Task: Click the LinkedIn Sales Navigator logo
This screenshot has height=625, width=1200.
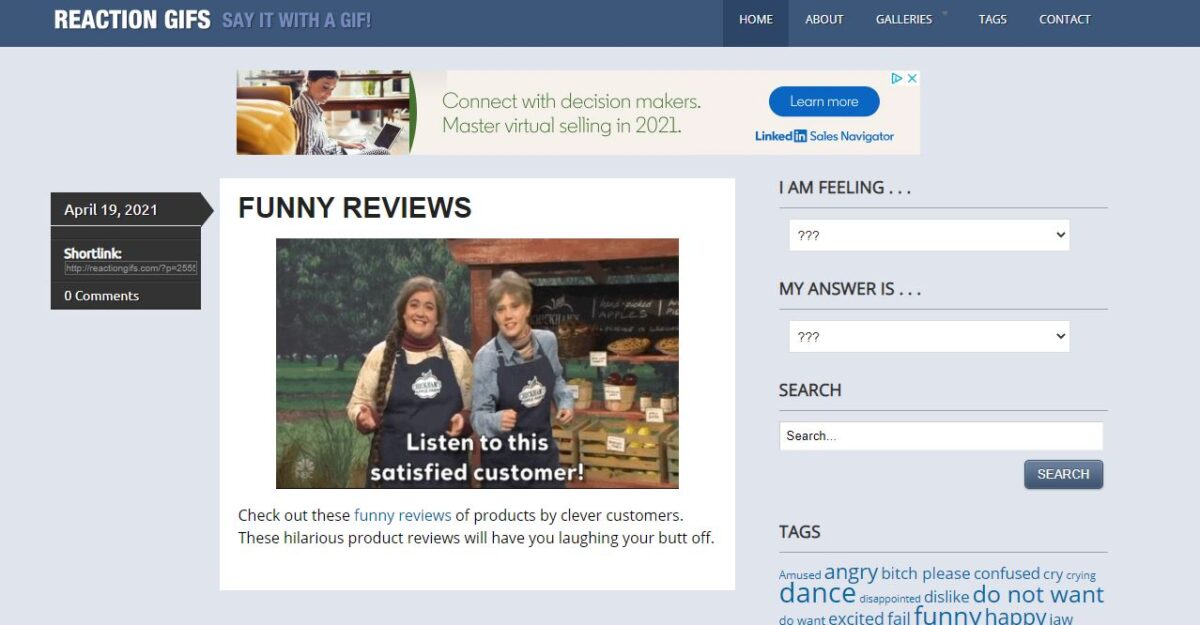Action: [x=824, y=136]
